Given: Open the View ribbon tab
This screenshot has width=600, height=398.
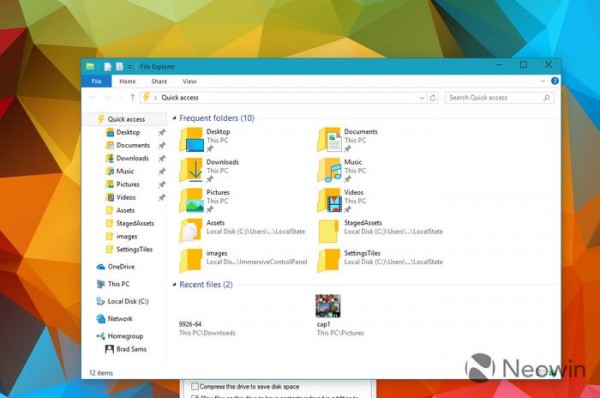Looking at the screenshot, I should point(189,81).
